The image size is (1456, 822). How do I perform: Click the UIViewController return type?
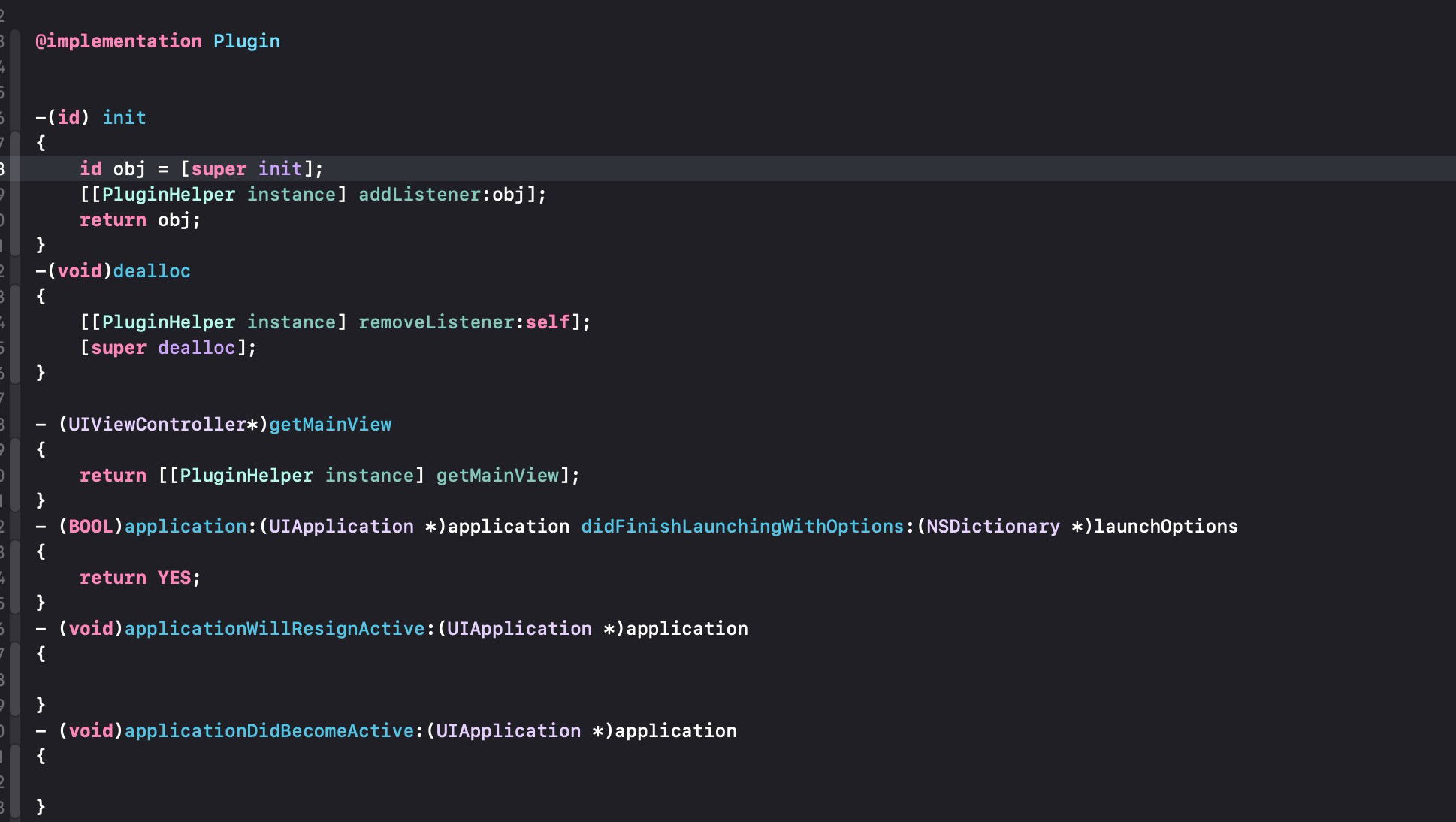point(157,425)
